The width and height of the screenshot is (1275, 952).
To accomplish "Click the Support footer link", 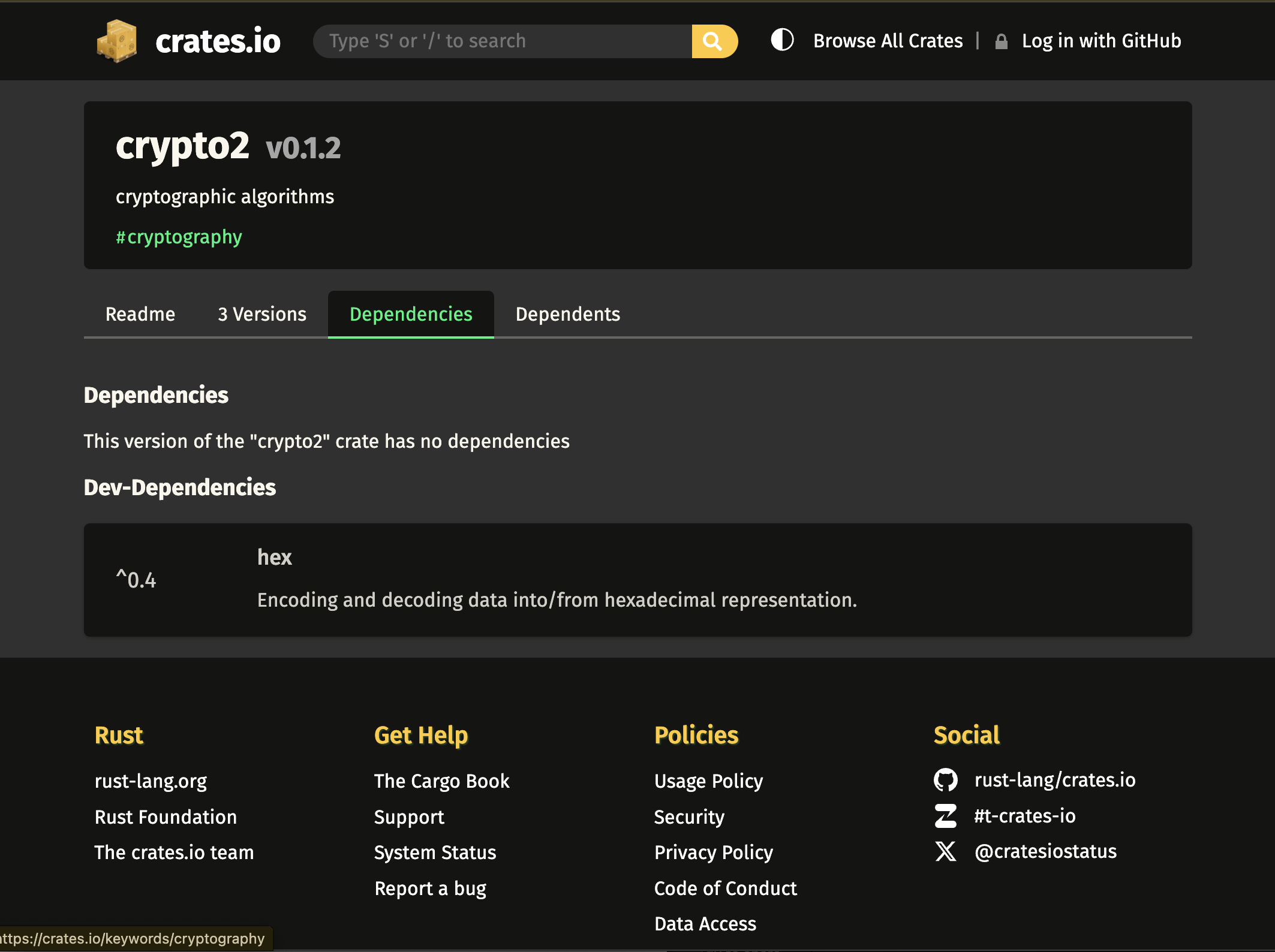I will 409,817.
